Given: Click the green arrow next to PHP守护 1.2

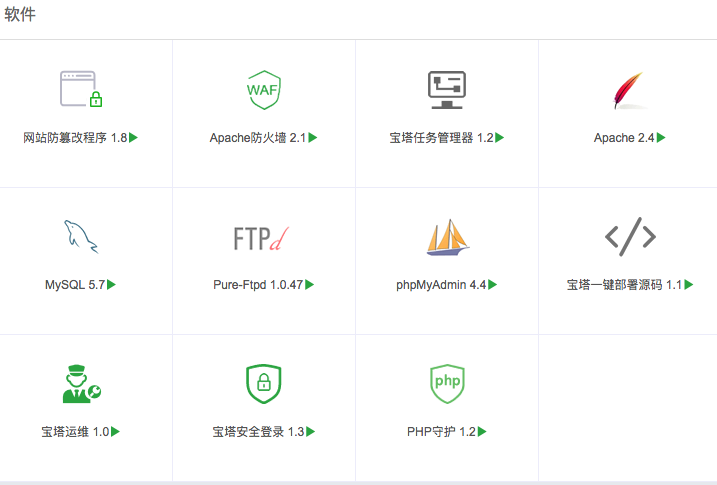Looking at the screenshot, I should coord(482,432).
